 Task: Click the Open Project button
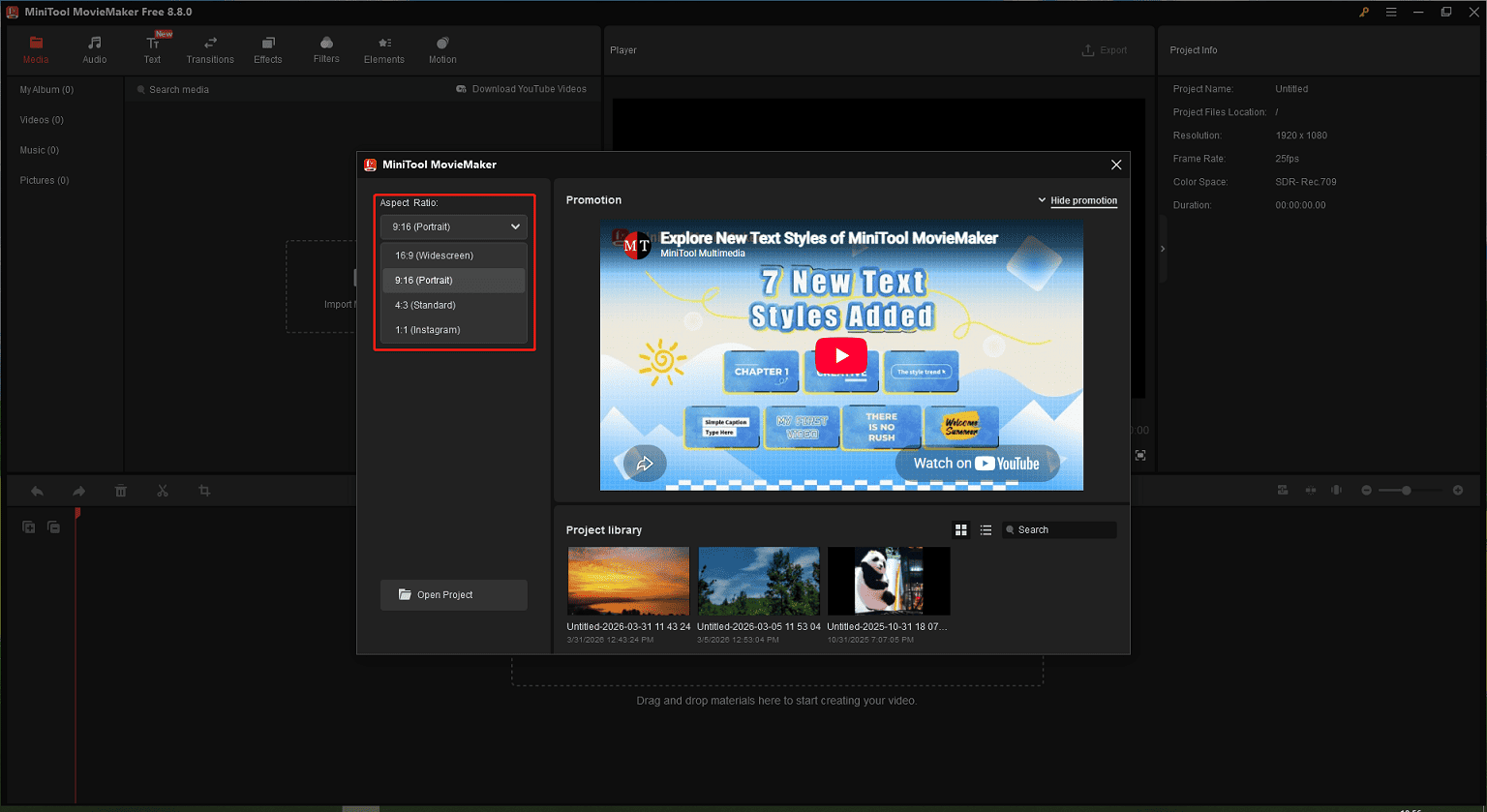[454, 595]
